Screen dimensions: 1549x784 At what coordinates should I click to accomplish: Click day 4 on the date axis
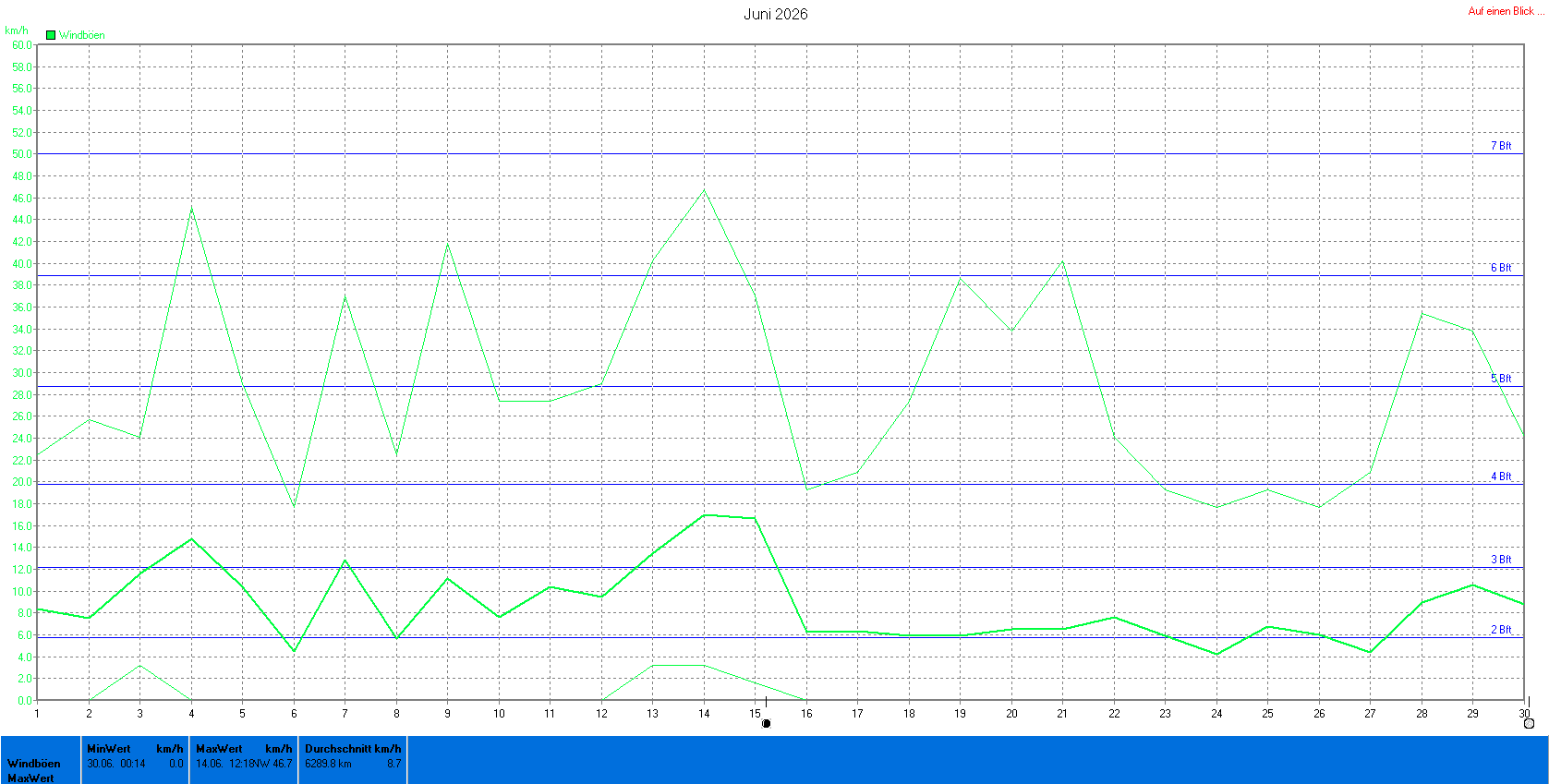(x=191, y=713)
